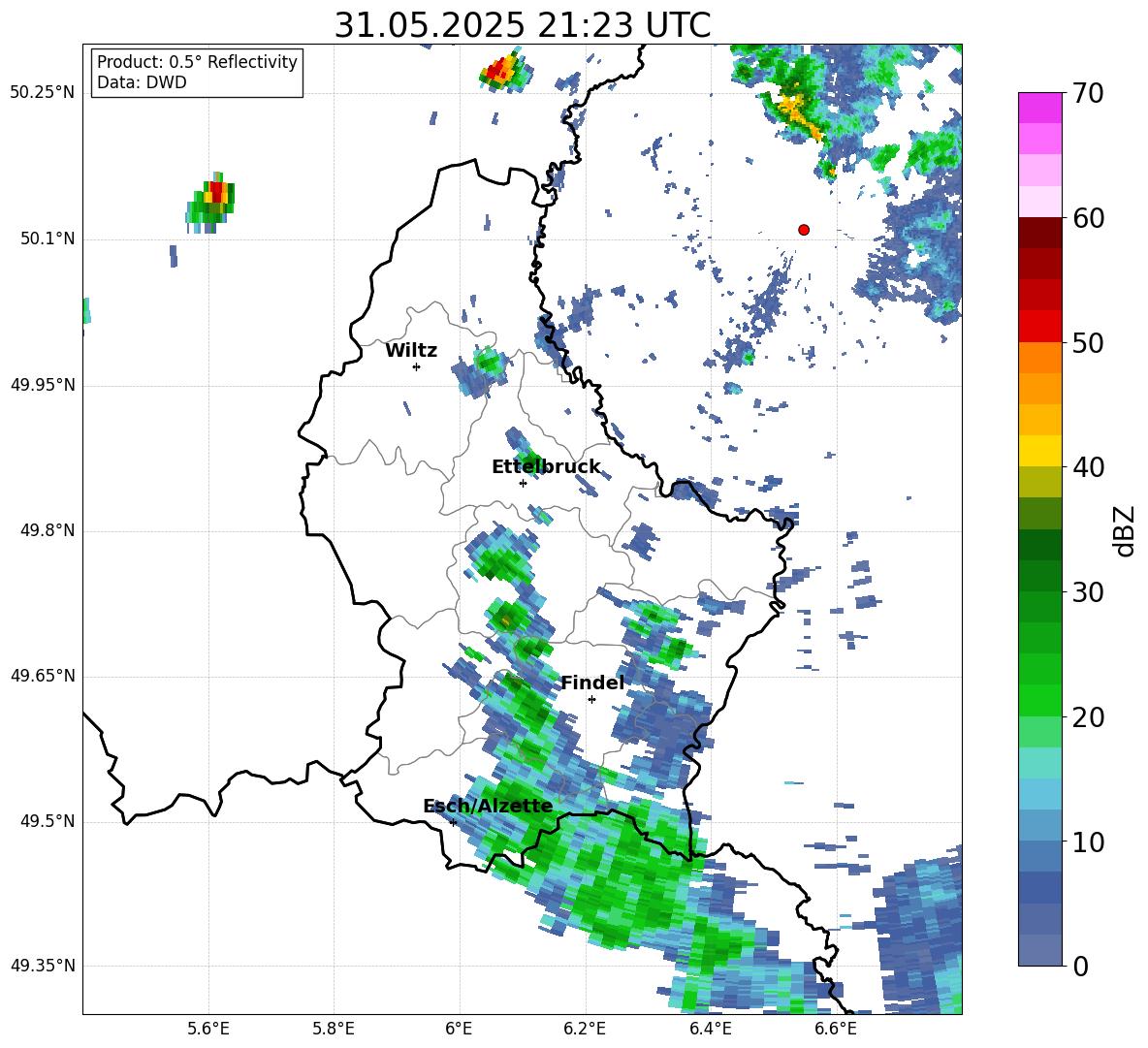Viewport: 1148px width, 1048px height.
Task: Click the 6.4°E longitude label
Action: pyautogui.click(x=710, y=1029)
